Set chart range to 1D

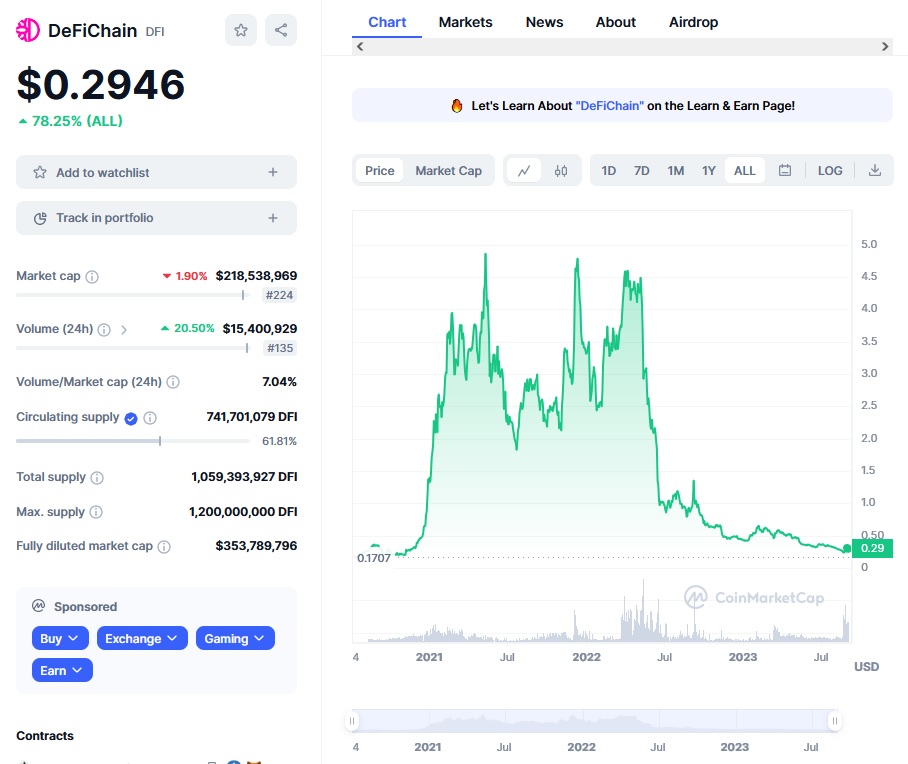pos(608,171)
